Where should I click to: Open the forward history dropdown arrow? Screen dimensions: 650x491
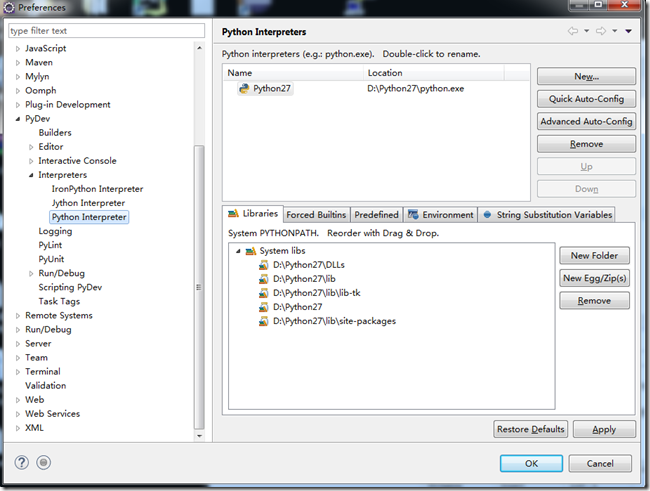(615, 31)
